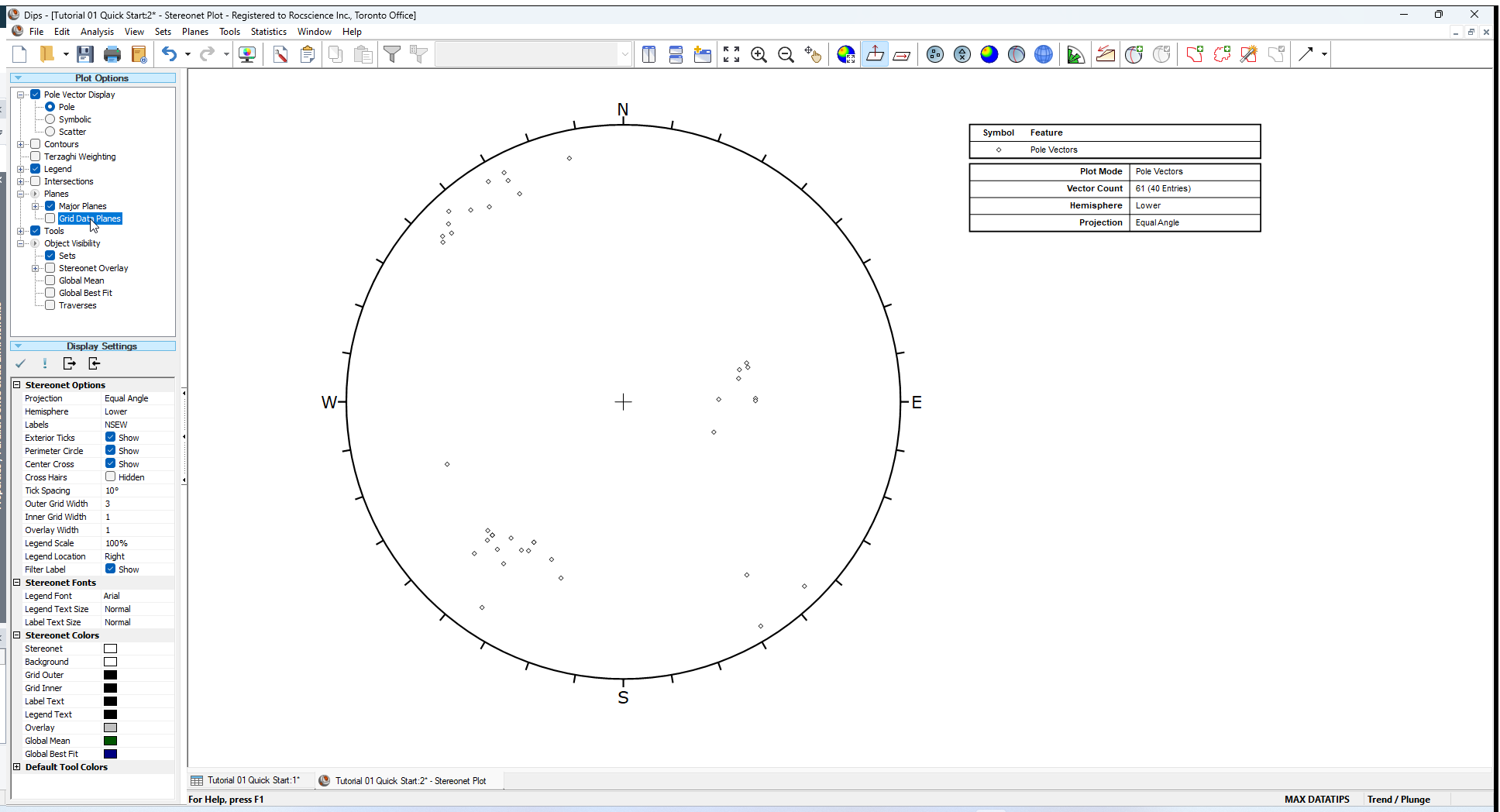Expand the Major Planes tree node
This screenshot has height=812, width=1500.
coord(36,205)
